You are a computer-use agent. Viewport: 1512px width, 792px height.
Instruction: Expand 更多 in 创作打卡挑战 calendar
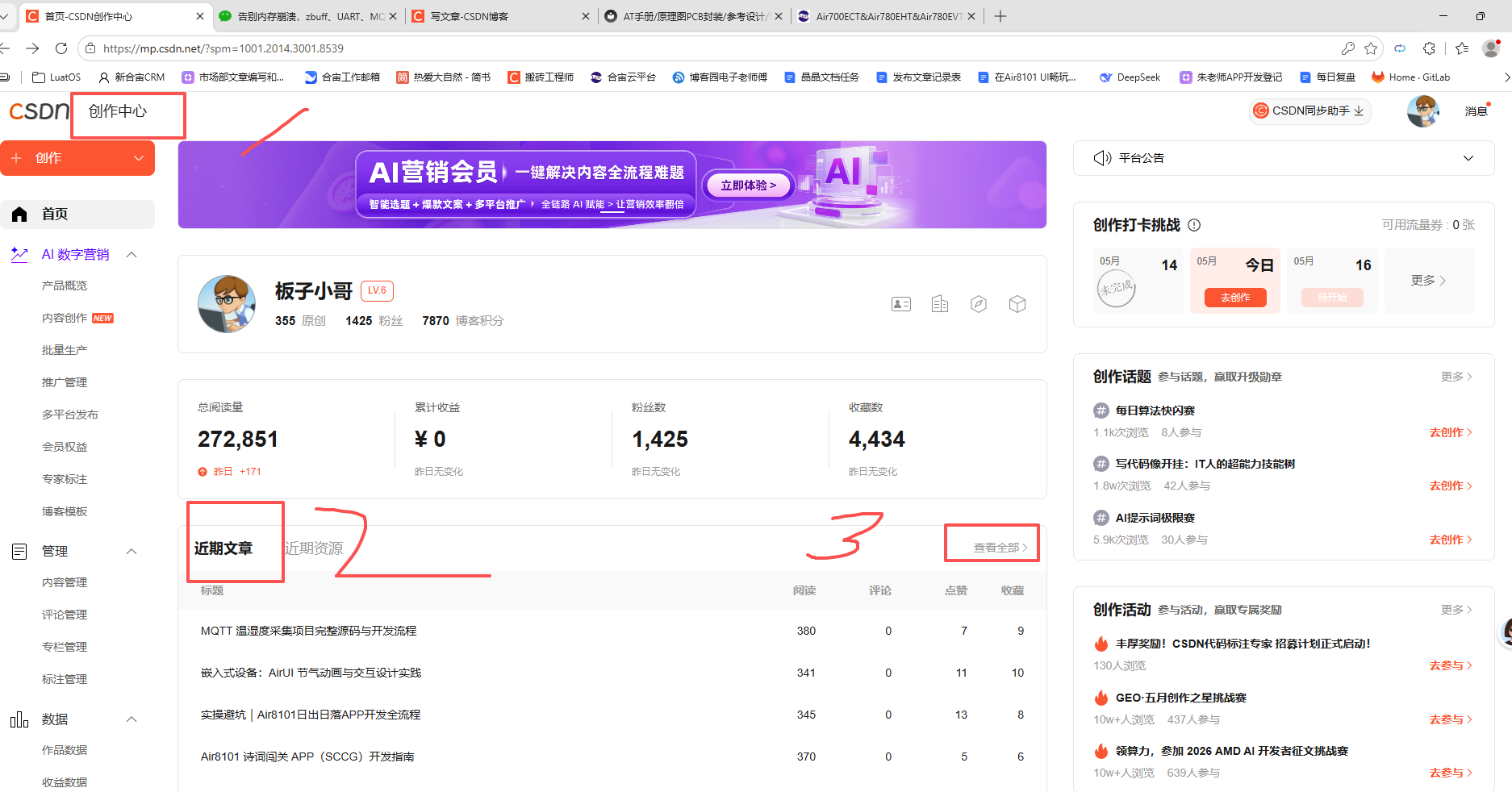[1428, 280]
